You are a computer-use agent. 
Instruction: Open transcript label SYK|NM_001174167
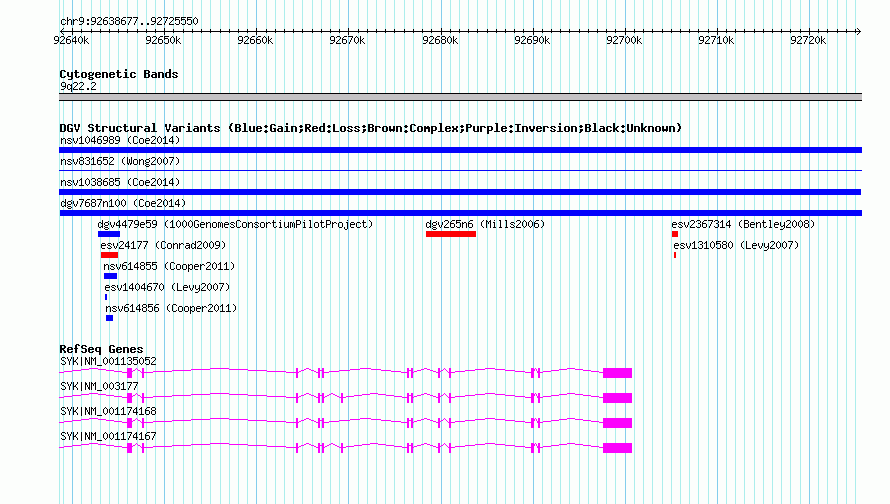(x=108, y=436)
